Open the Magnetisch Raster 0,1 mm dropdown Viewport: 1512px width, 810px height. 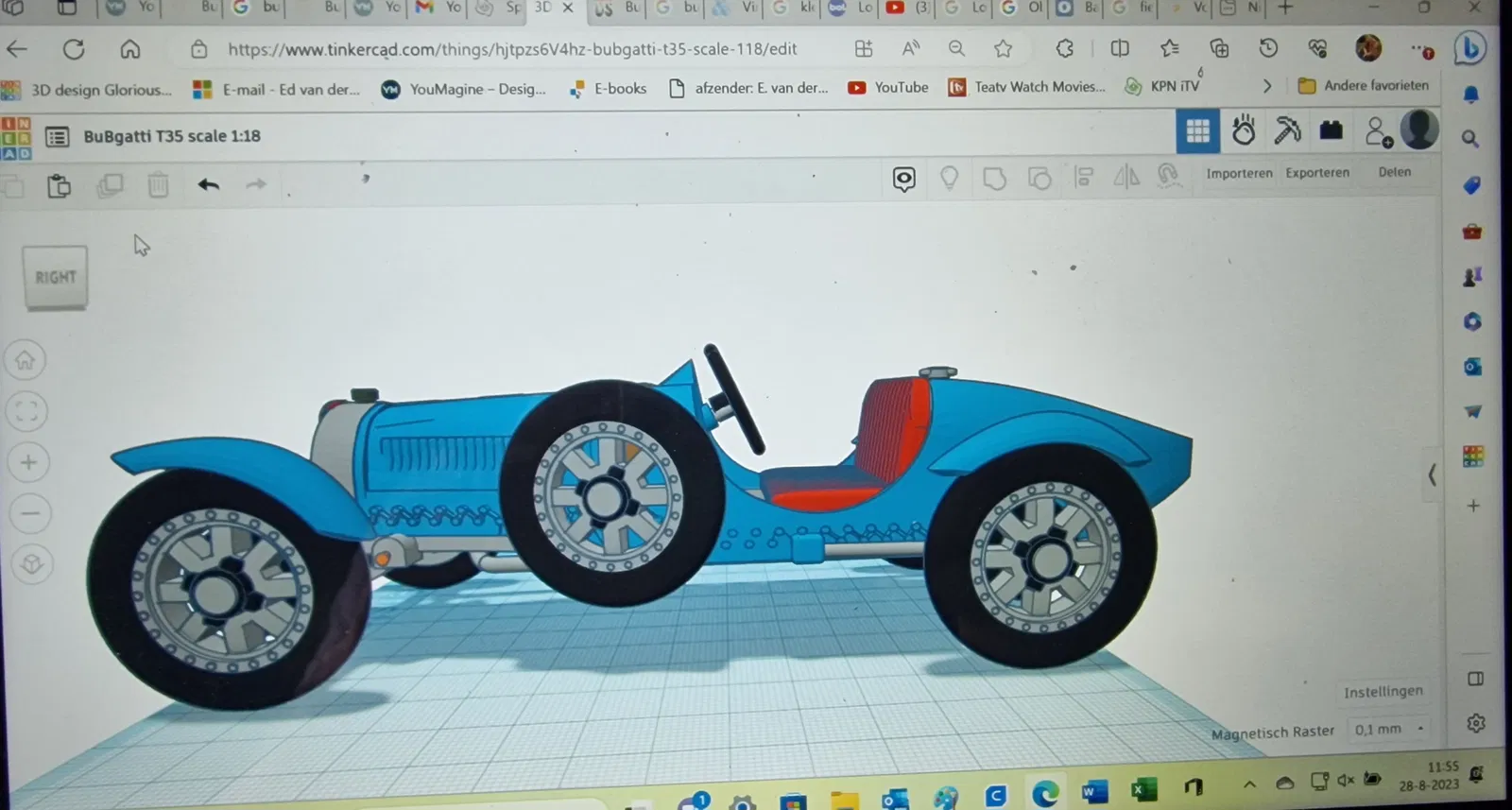tap(1388, 729)
